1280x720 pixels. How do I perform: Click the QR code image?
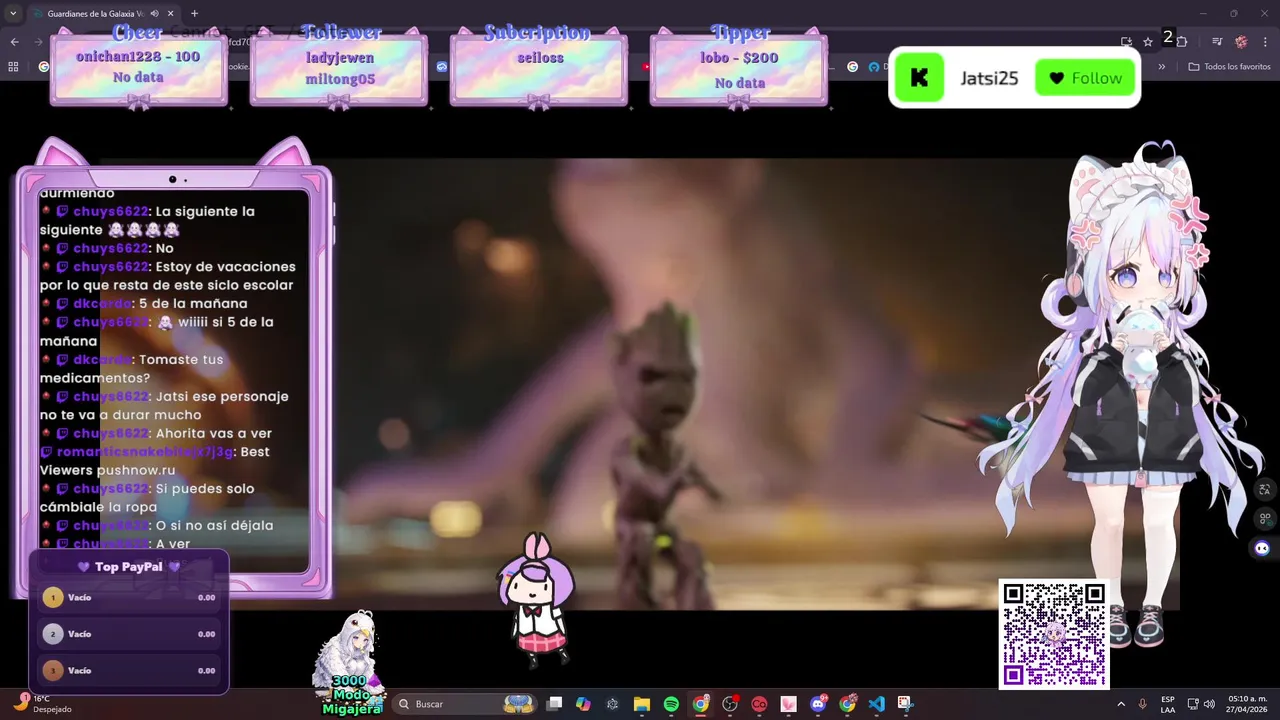(1054, 634)
